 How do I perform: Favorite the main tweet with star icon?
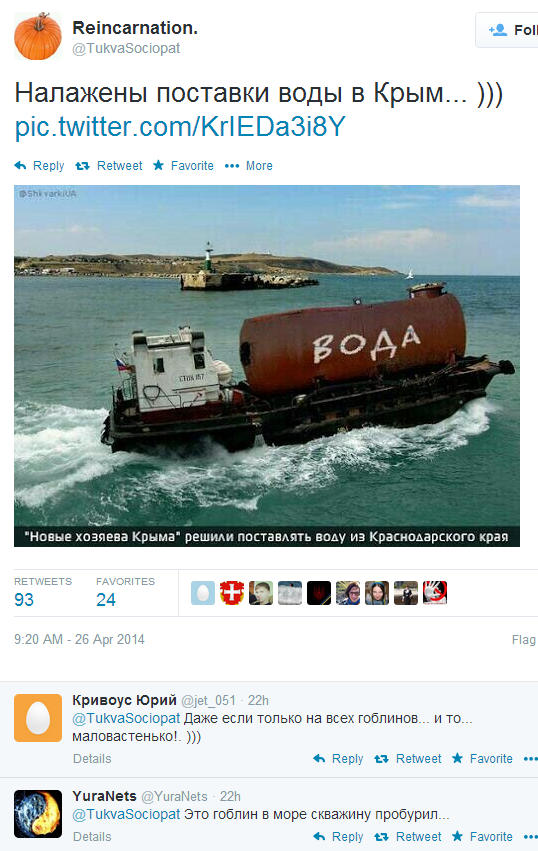point(183,166)
